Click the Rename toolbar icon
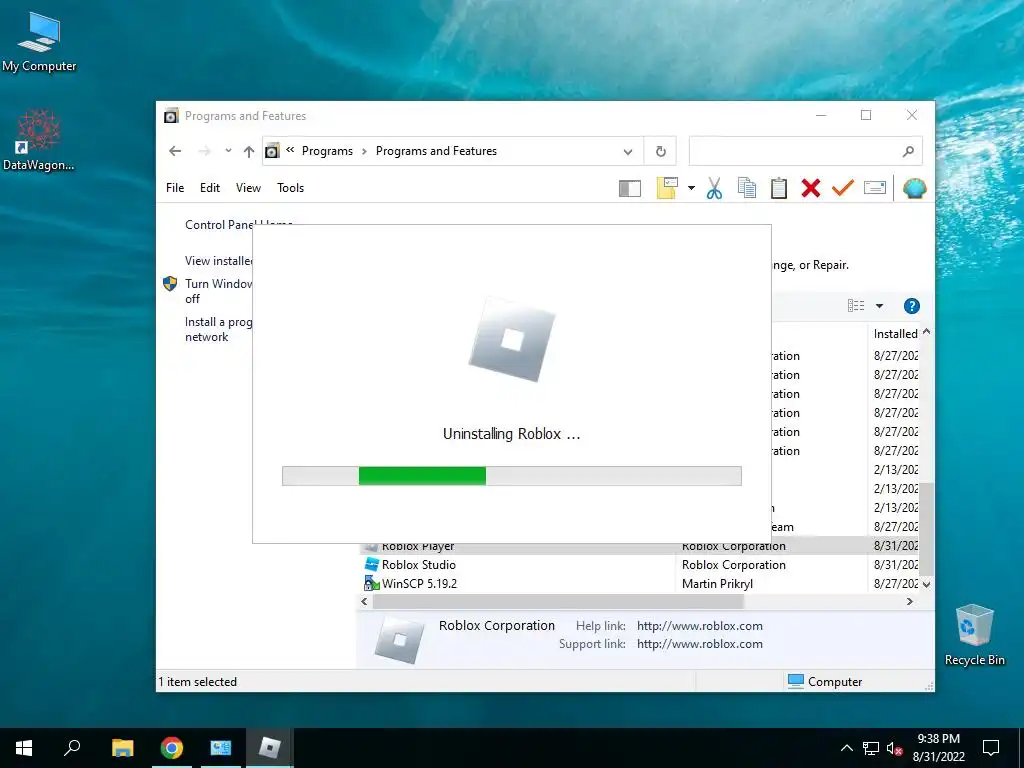Viewport: 1024px width, 768px height. coord(874,188)
